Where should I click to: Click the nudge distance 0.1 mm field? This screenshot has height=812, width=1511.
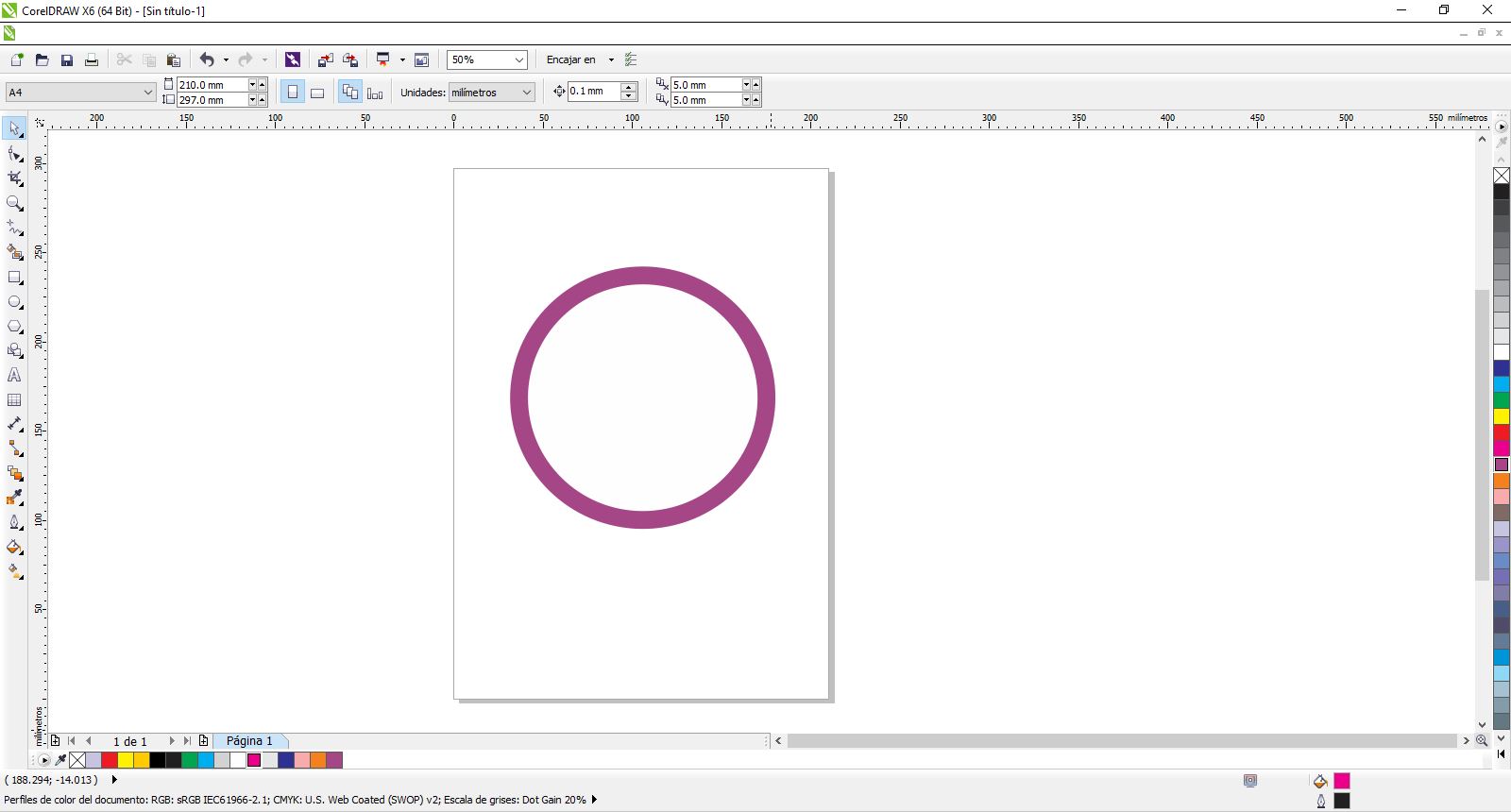[594, 92]
